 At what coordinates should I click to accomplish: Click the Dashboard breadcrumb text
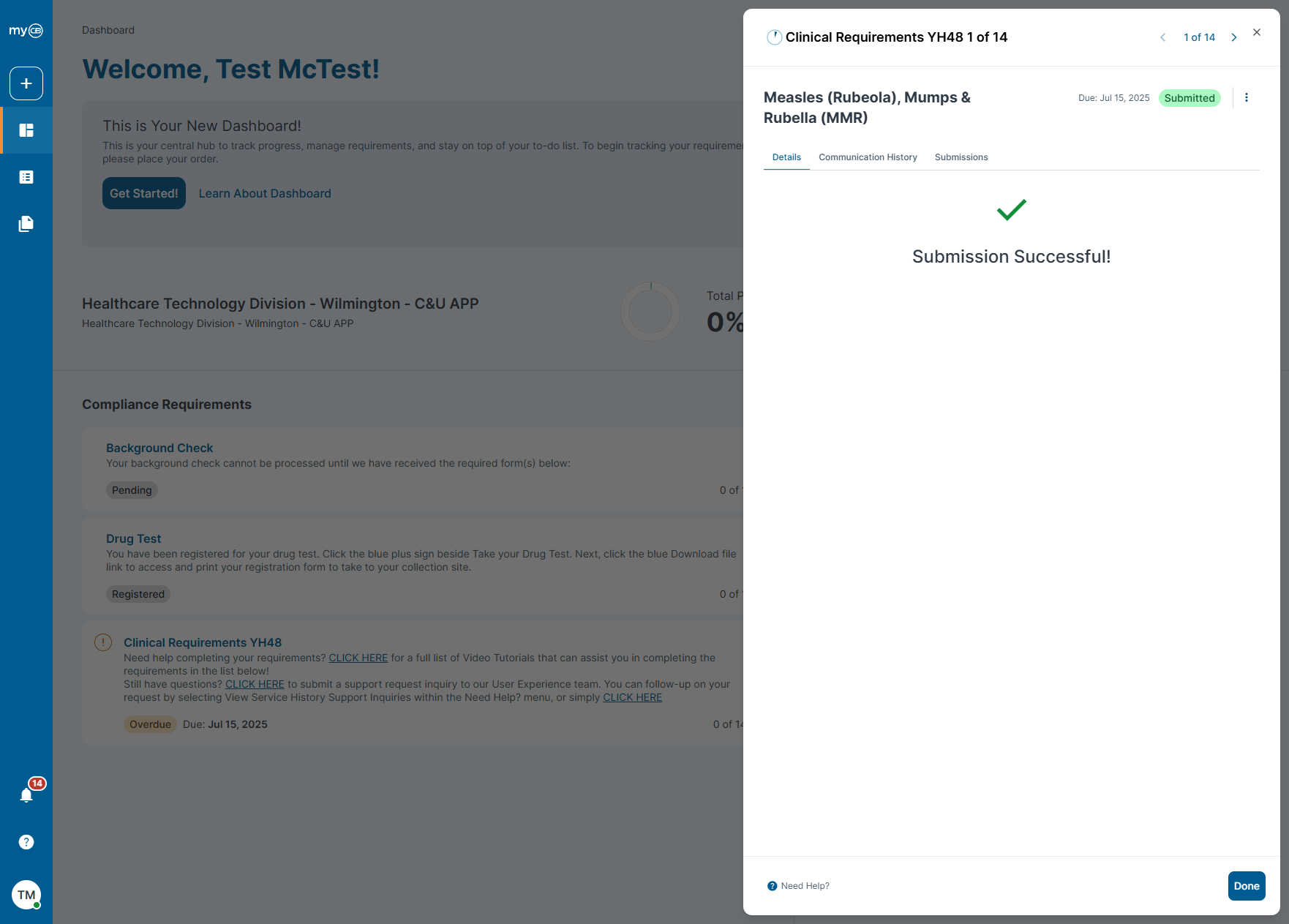click(x=108, y=30)
